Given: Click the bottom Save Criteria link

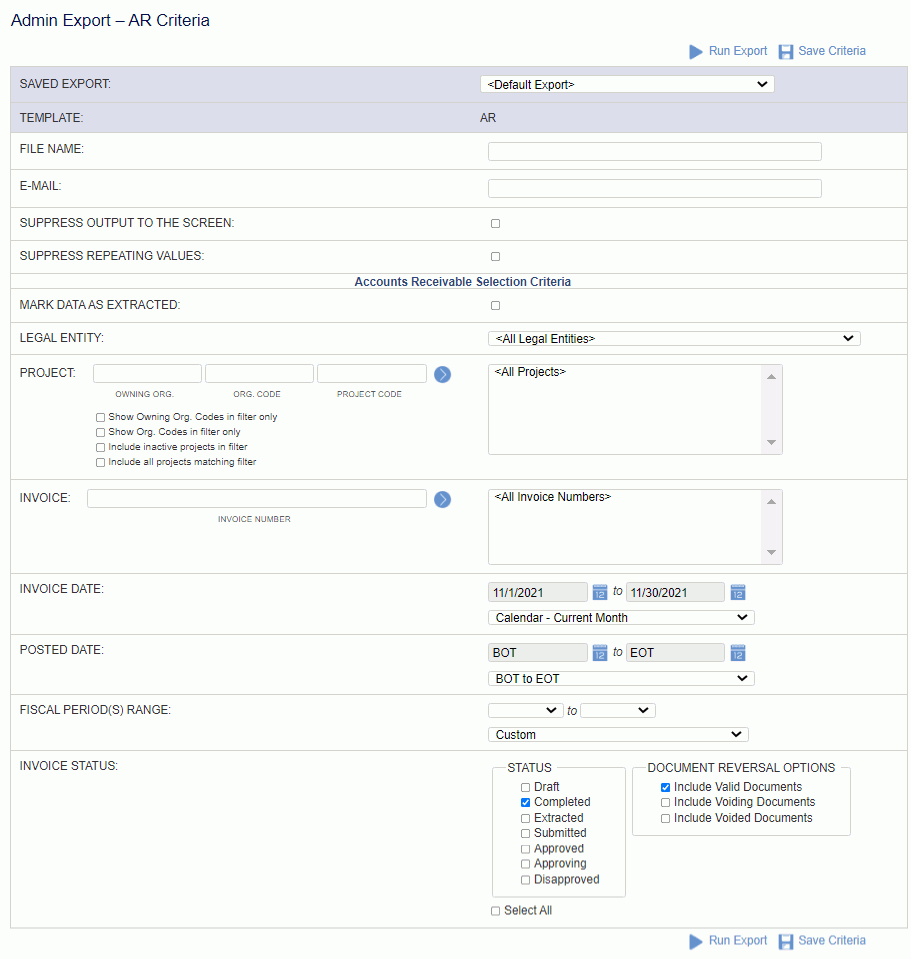Looking at the screenshot, I should pyautogui.click(x=832, y=941).
